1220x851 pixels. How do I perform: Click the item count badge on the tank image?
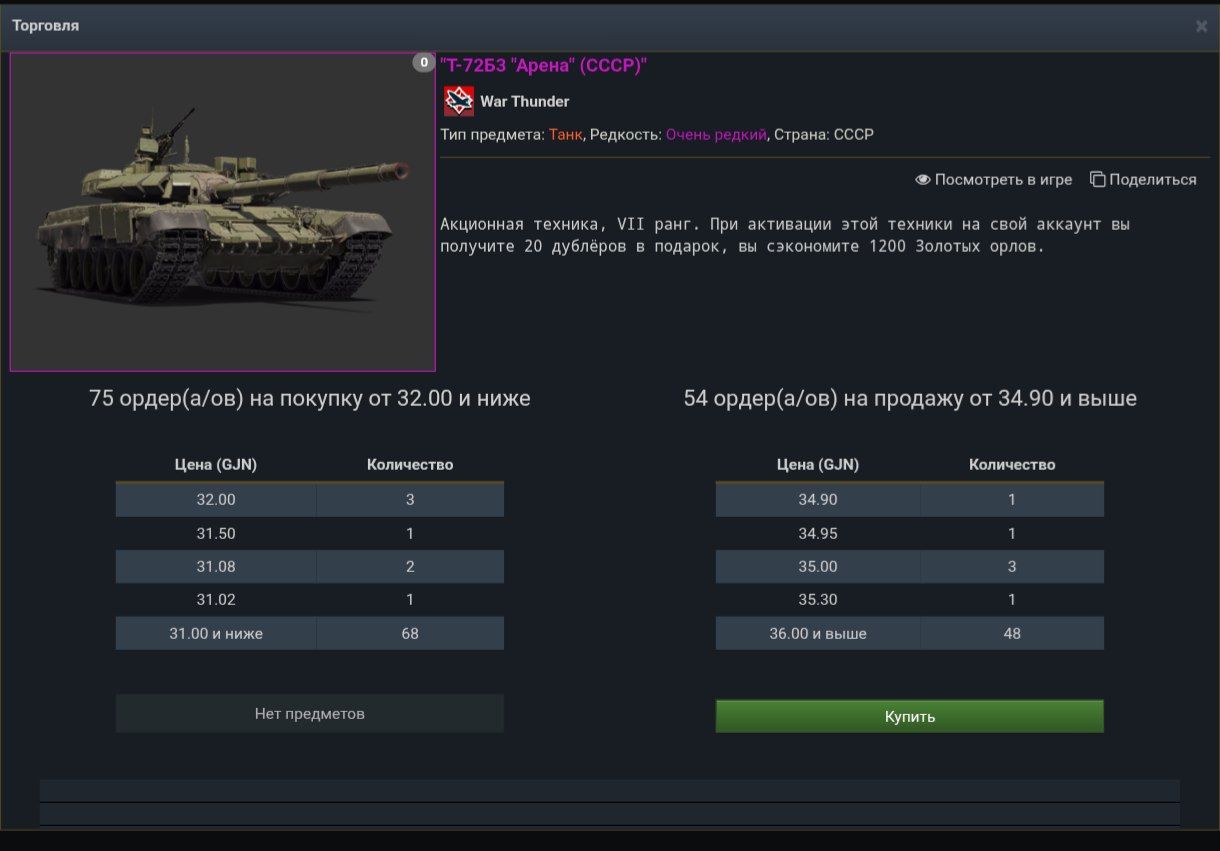pyautogui.click(x=423, y=63)
